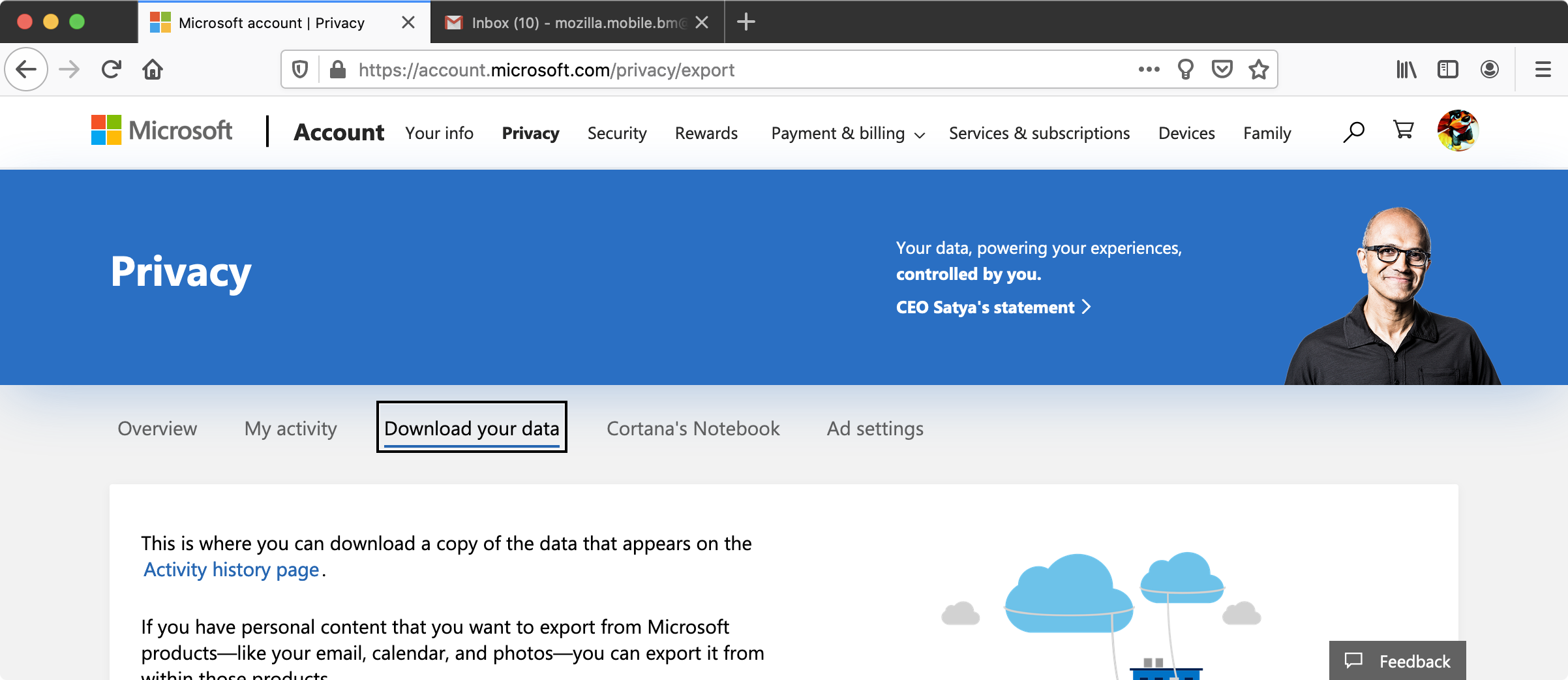This screenshot has height=680, width=1568.
Task: Open the page actions ellipsis menu
Action: (1148, 69)
